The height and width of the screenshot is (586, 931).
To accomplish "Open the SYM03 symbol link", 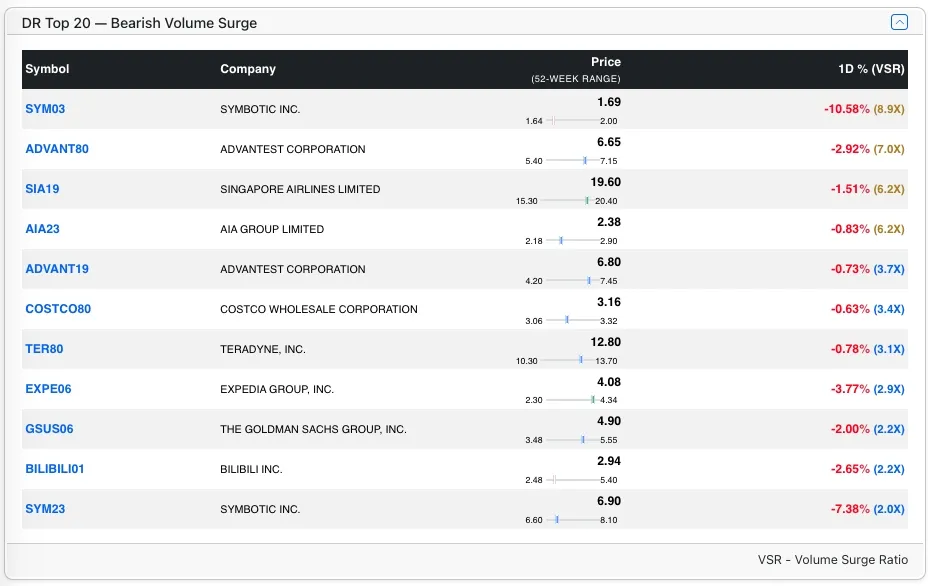I will click(x=45, y=109).
